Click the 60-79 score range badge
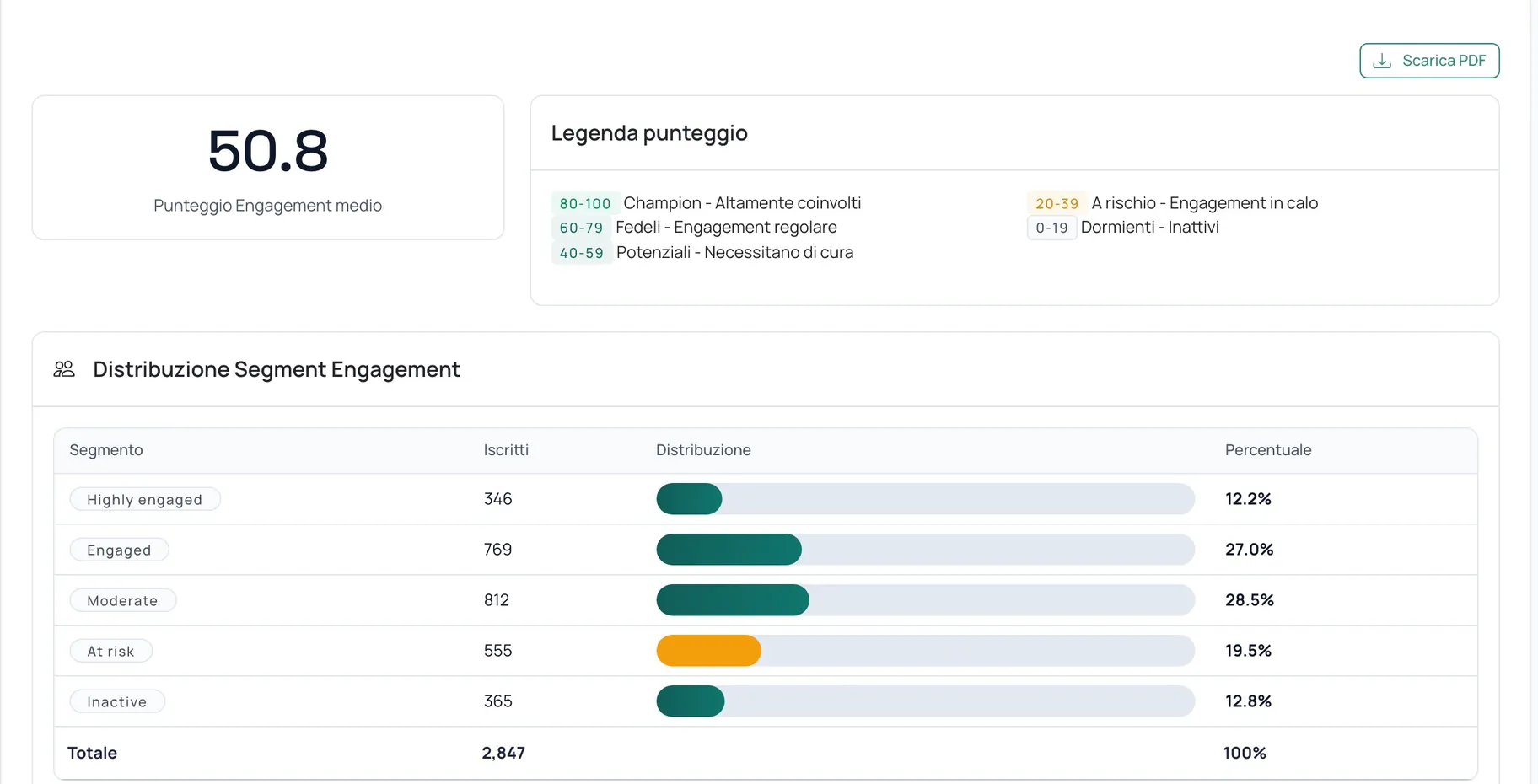1538x784 pixels. [x=581, y=228]
